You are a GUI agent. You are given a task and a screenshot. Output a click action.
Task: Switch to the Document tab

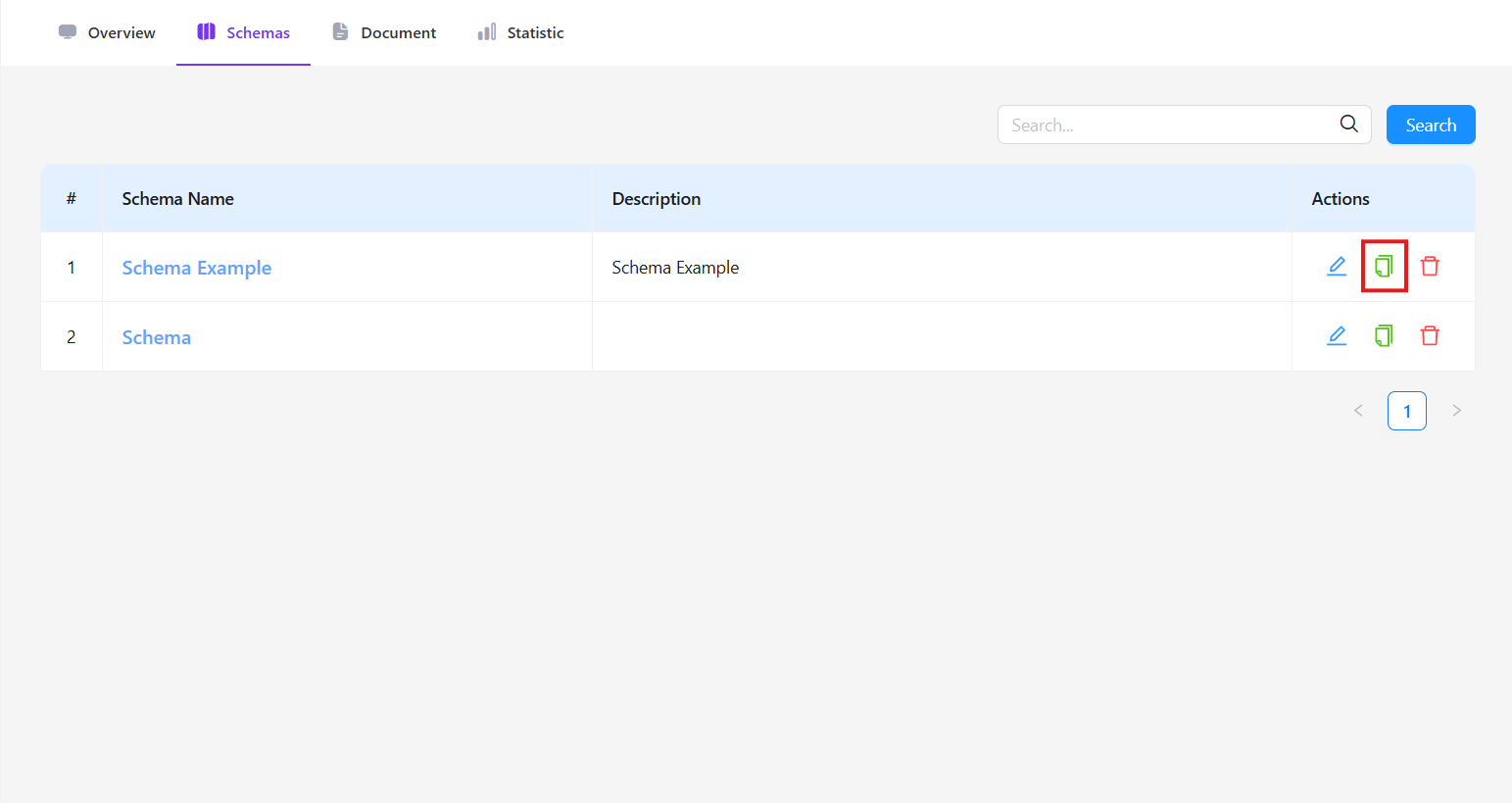pyautogui.click(x=384, y=32)
